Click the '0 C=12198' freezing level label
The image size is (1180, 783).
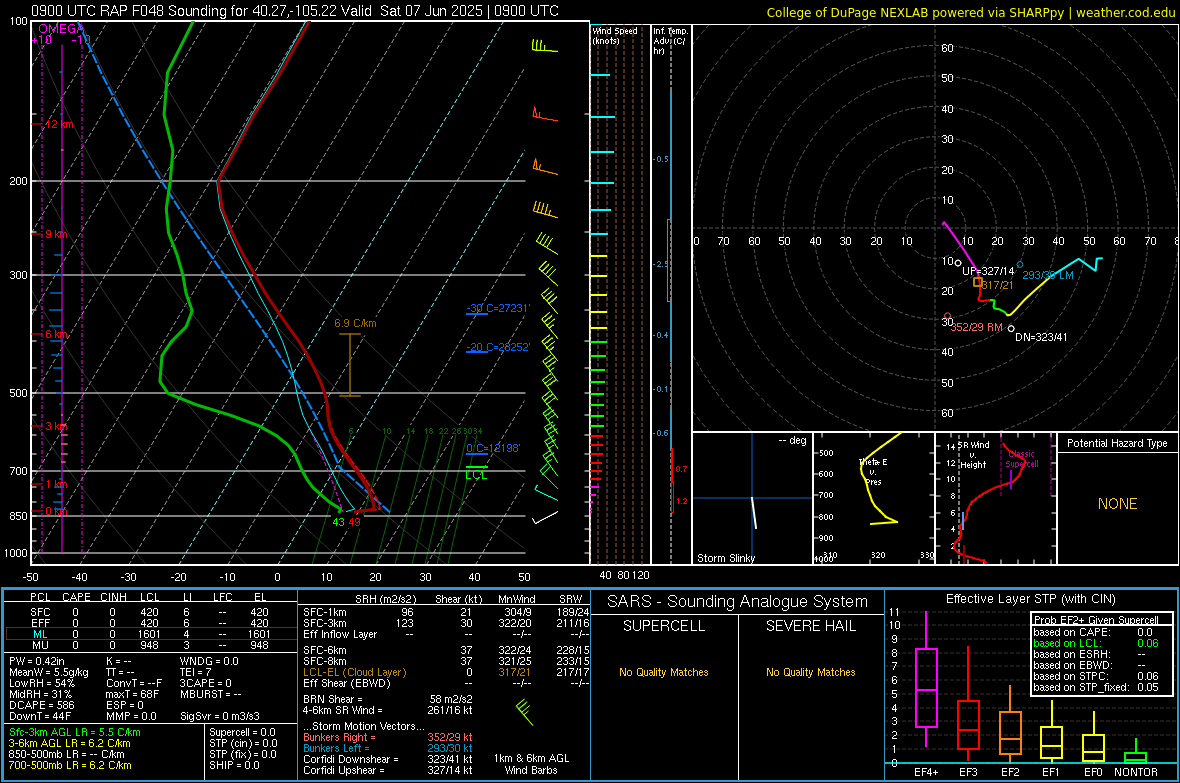pyautogui.click(x=493, y=448)
